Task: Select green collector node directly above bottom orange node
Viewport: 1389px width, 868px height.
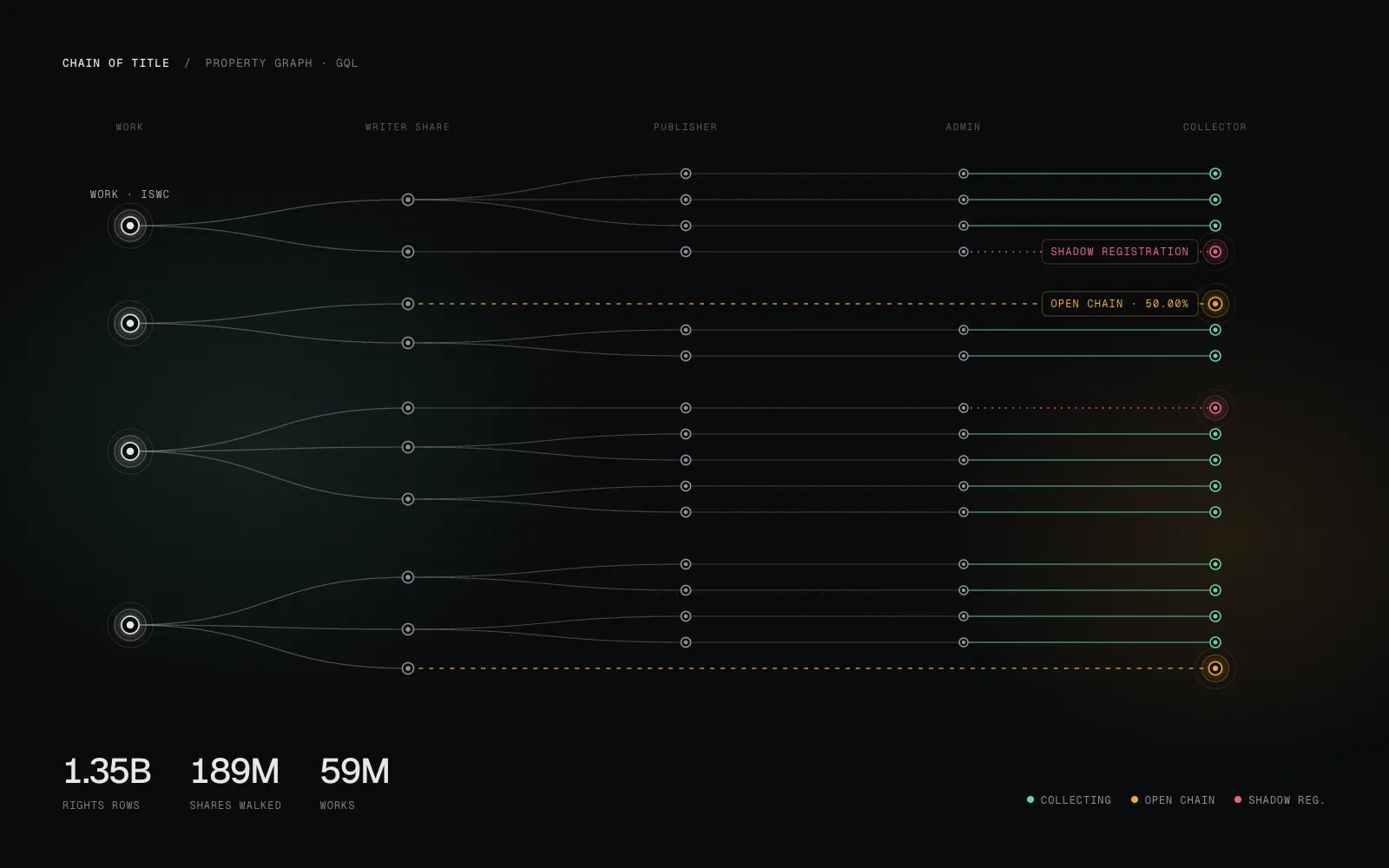Action: pos(1215,642)
